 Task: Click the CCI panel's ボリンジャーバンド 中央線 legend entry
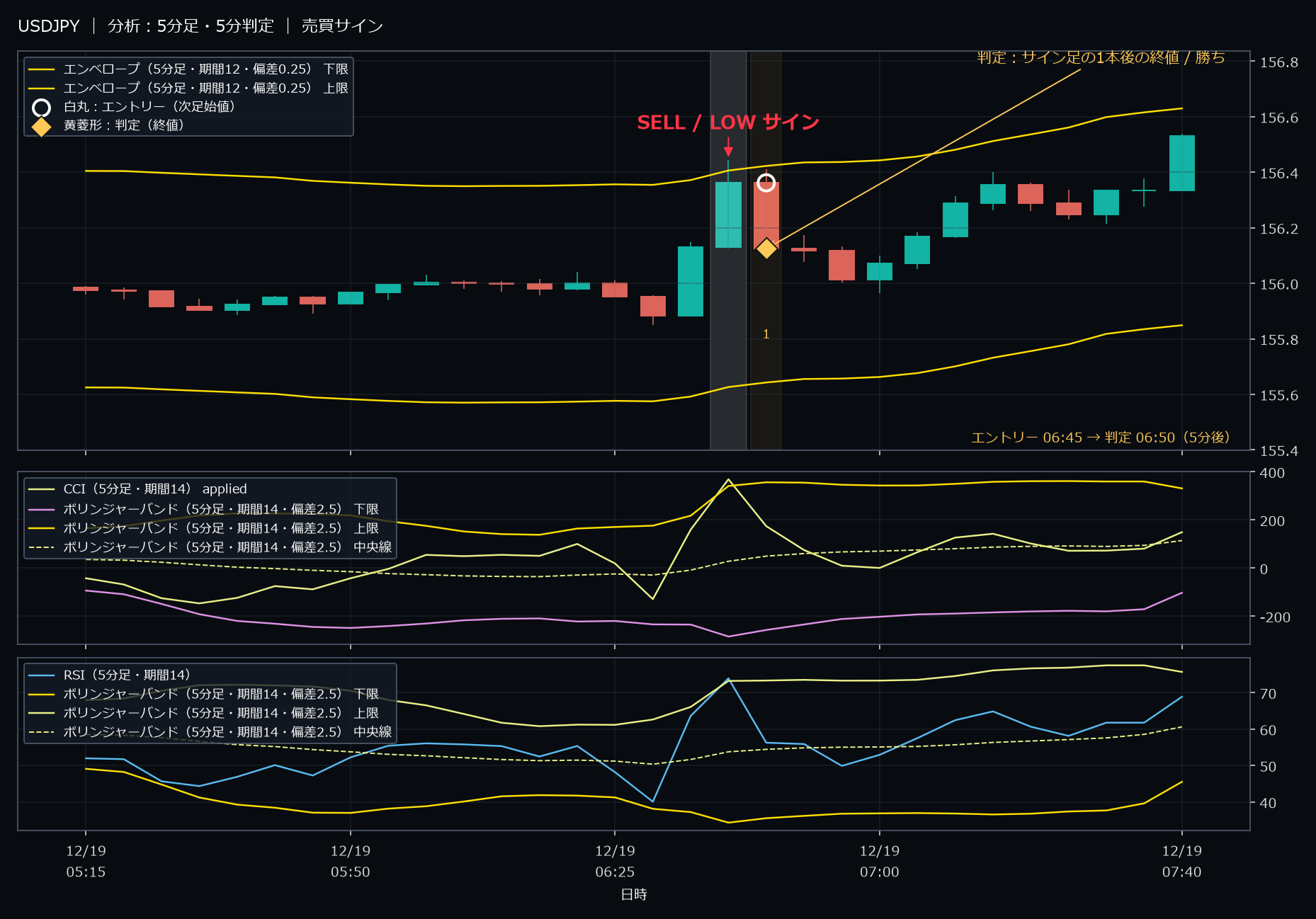(210, 547)
